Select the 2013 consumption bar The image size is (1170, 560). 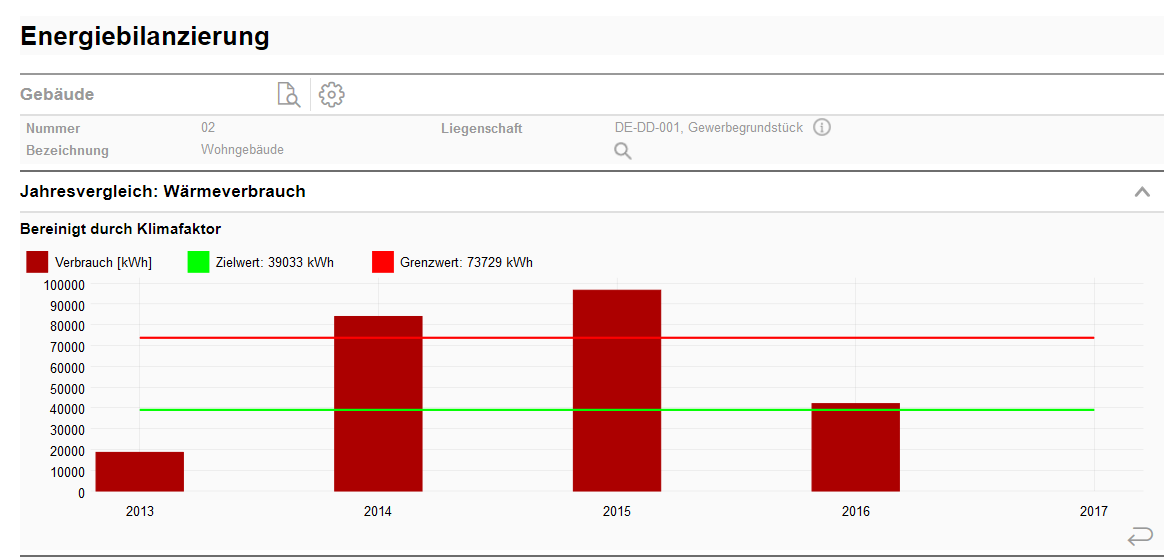coord(140,472)
